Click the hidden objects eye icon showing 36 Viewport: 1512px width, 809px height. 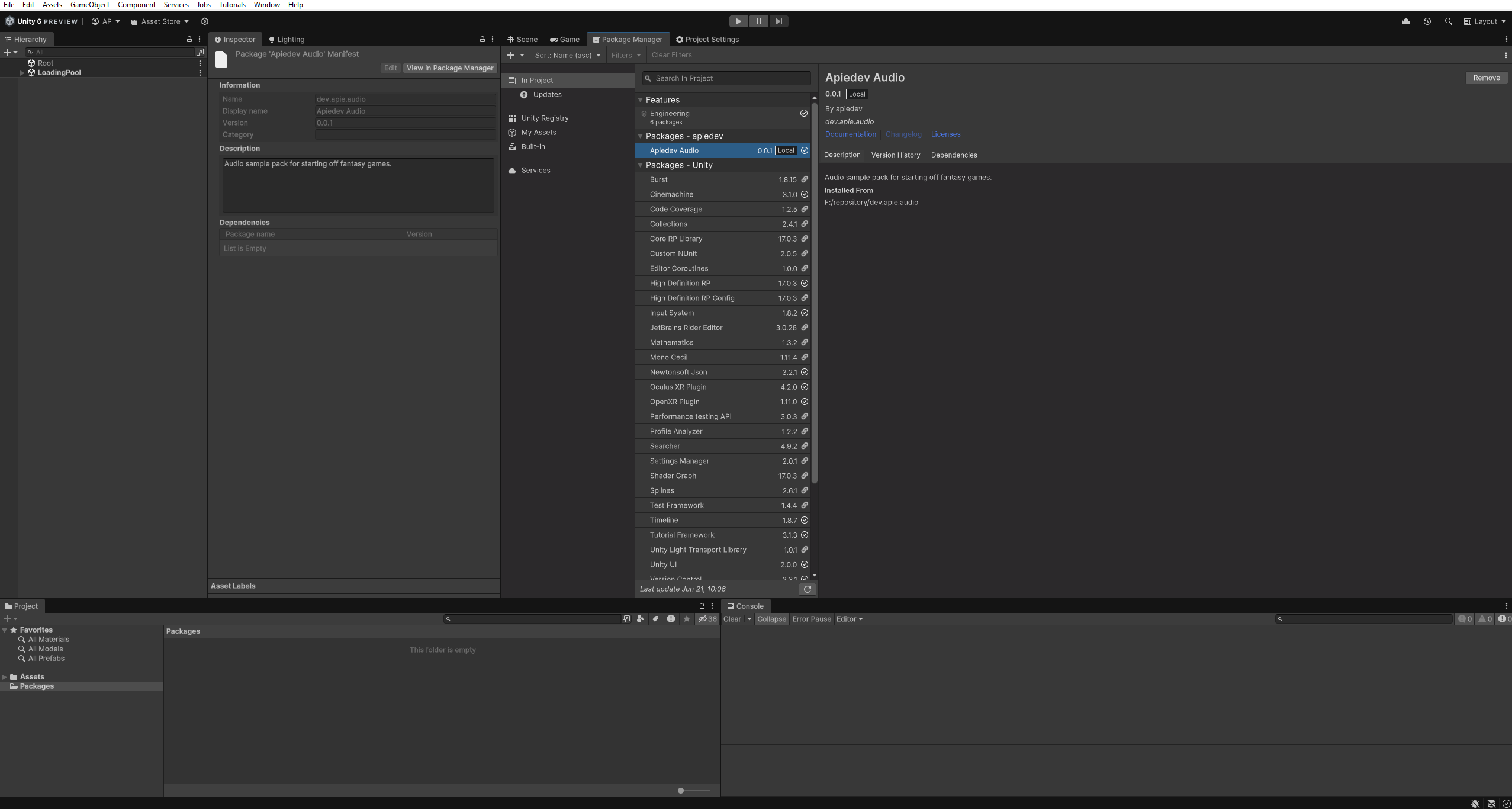pos(706,618)
